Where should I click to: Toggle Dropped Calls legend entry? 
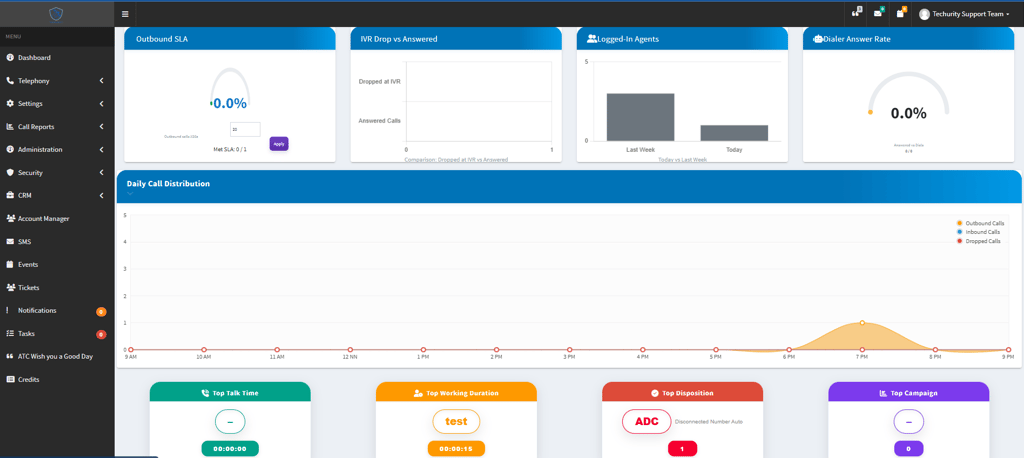pos(978,241)
